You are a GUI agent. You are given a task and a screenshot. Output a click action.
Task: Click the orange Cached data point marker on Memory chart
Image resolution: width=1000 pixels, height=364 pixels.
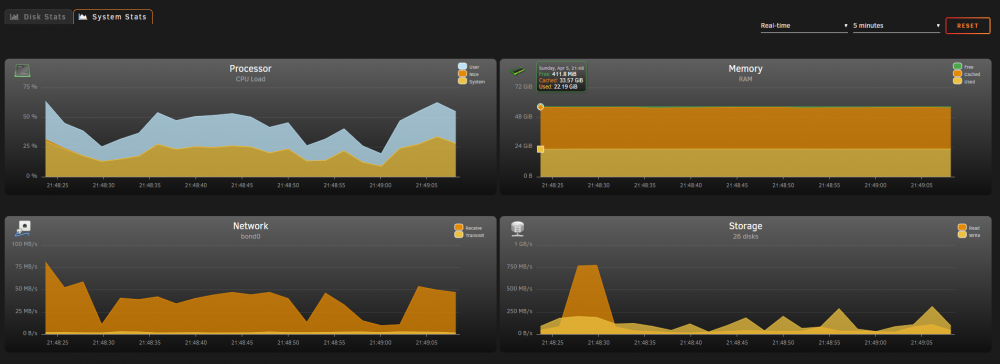540,107
